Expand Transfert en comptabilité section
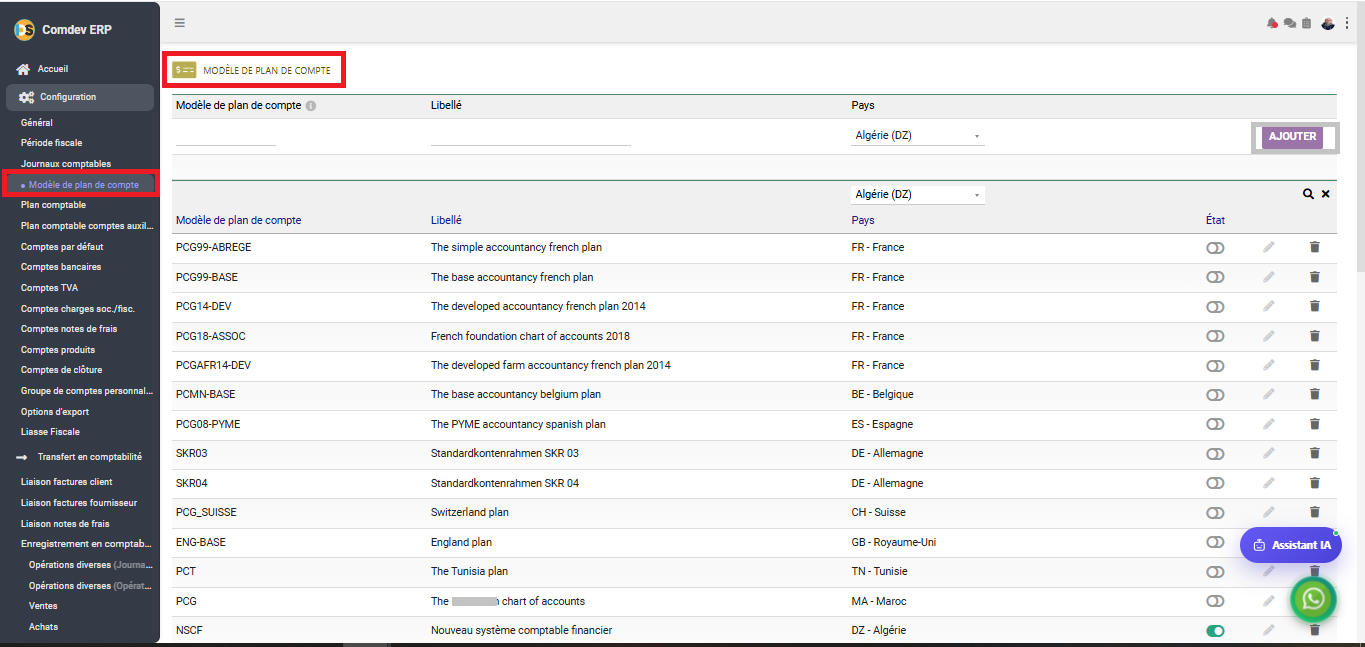Screen dimensions: 1365x647 point(80,457)
